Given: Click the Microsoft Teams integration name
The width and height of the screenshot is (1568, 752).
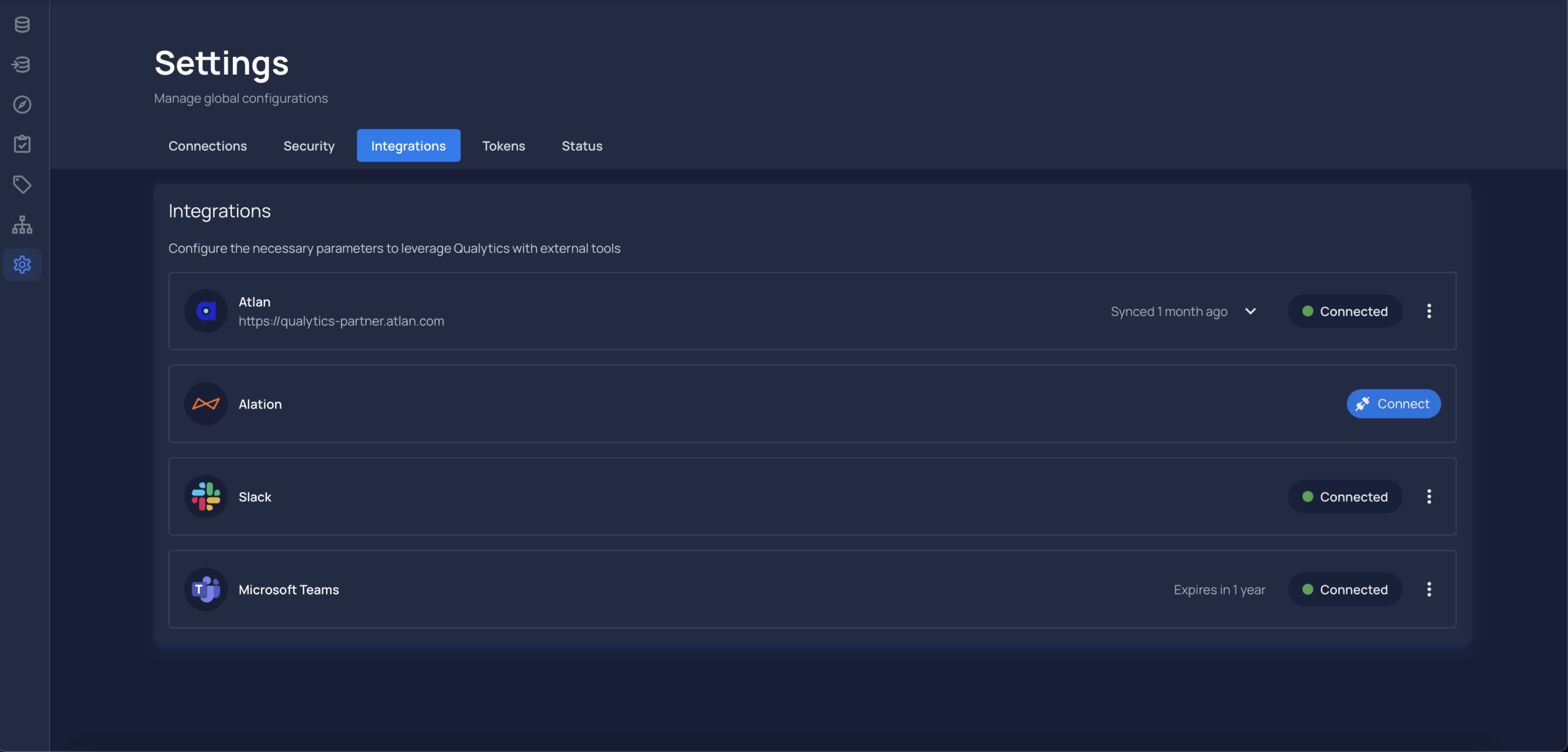Looking at the screenshot, I should click(288, 590).
